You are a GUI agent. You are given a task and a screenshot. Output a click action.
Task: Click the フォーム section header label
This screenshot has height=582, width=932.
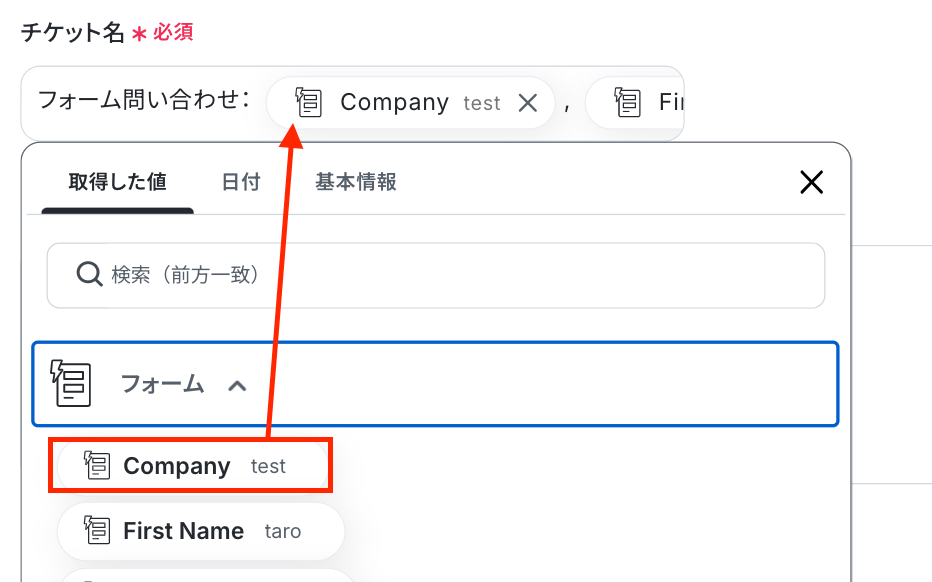click(x=162, y=384)
